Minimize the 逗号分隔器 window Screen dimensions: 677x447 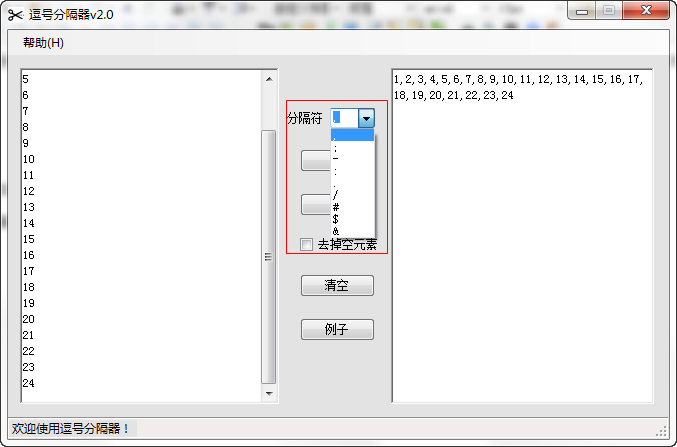(582, 11)
